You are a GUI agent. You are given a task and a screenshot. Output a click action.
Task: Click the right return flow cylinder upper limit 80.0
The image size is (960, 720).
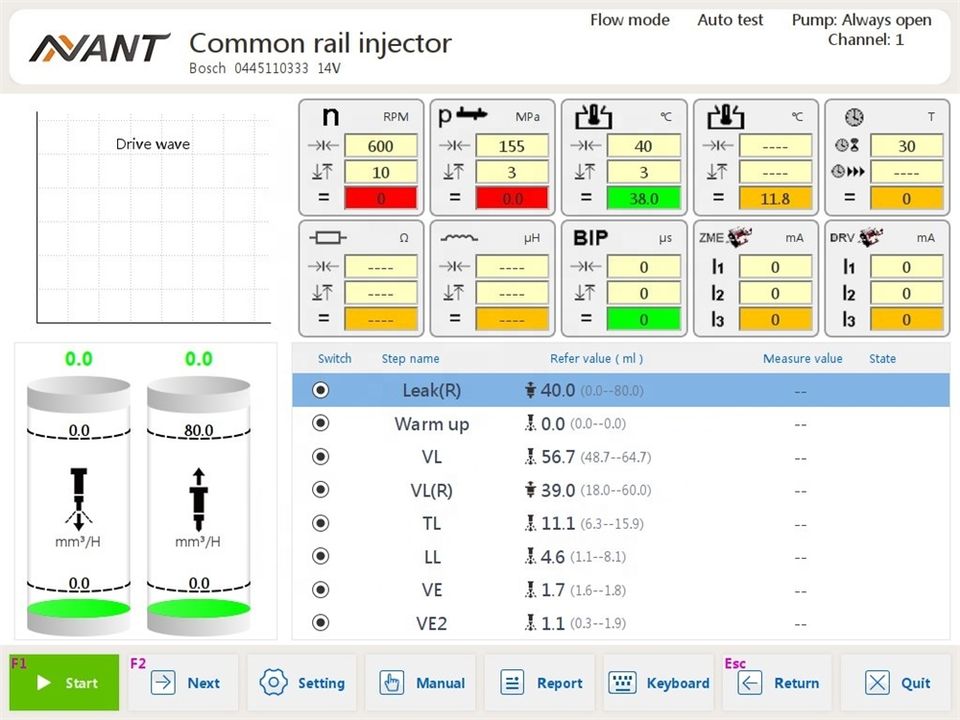point(199,430)
